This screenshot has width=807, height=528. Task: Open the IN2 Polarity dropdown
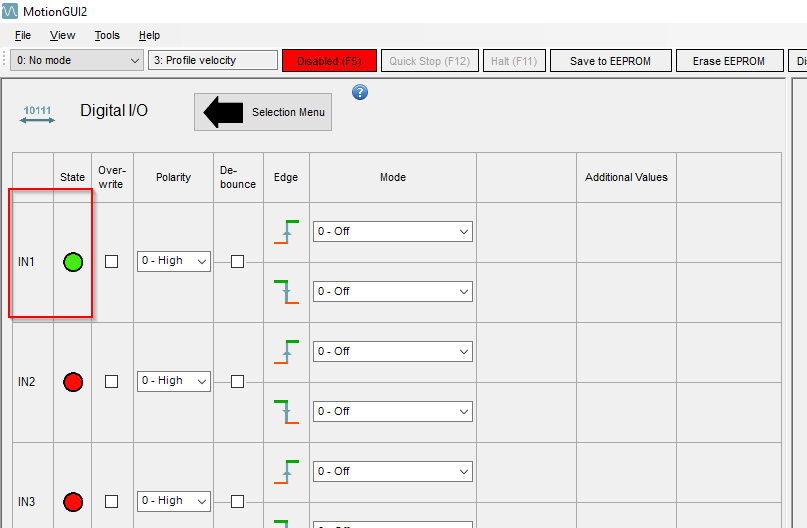173,381
